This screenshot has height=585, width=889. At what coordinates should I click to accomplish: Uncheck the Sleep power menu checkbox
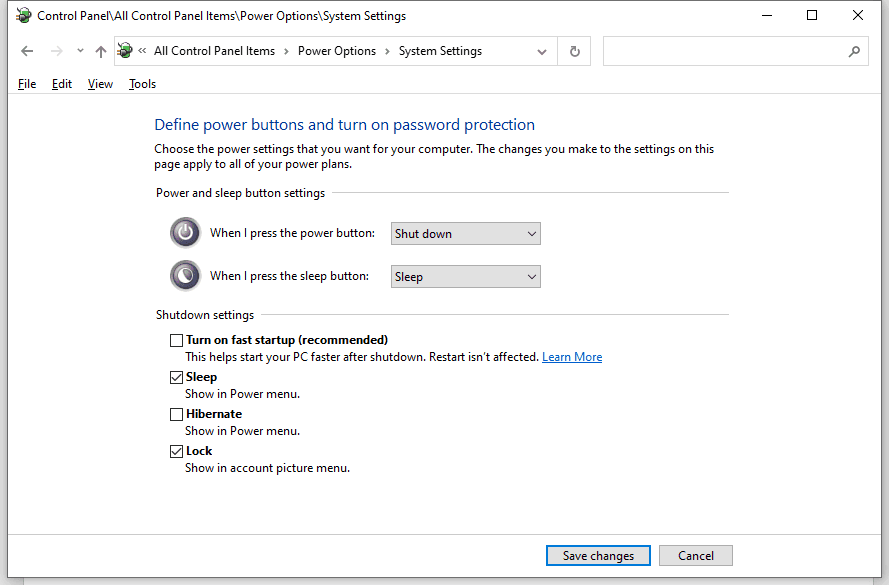click(176, 377)
